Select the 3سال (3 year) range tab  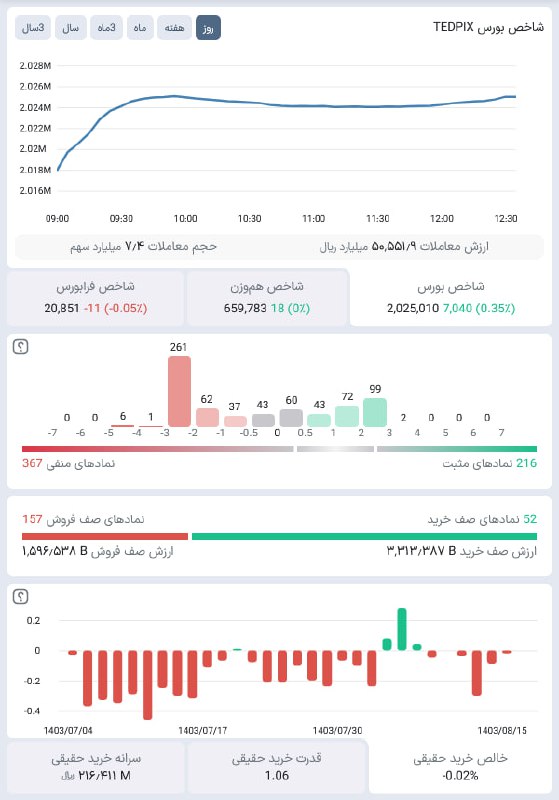(x=33, y=28)
